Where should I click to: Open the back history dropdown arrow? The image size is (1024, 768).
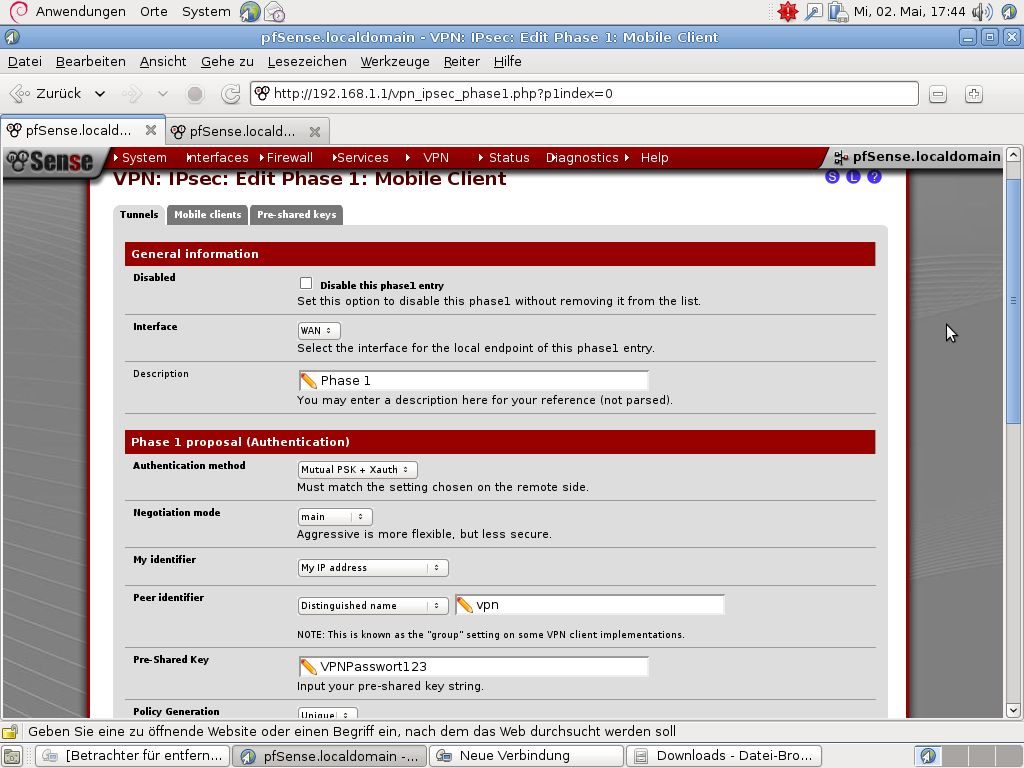click(x=100, y=94)
